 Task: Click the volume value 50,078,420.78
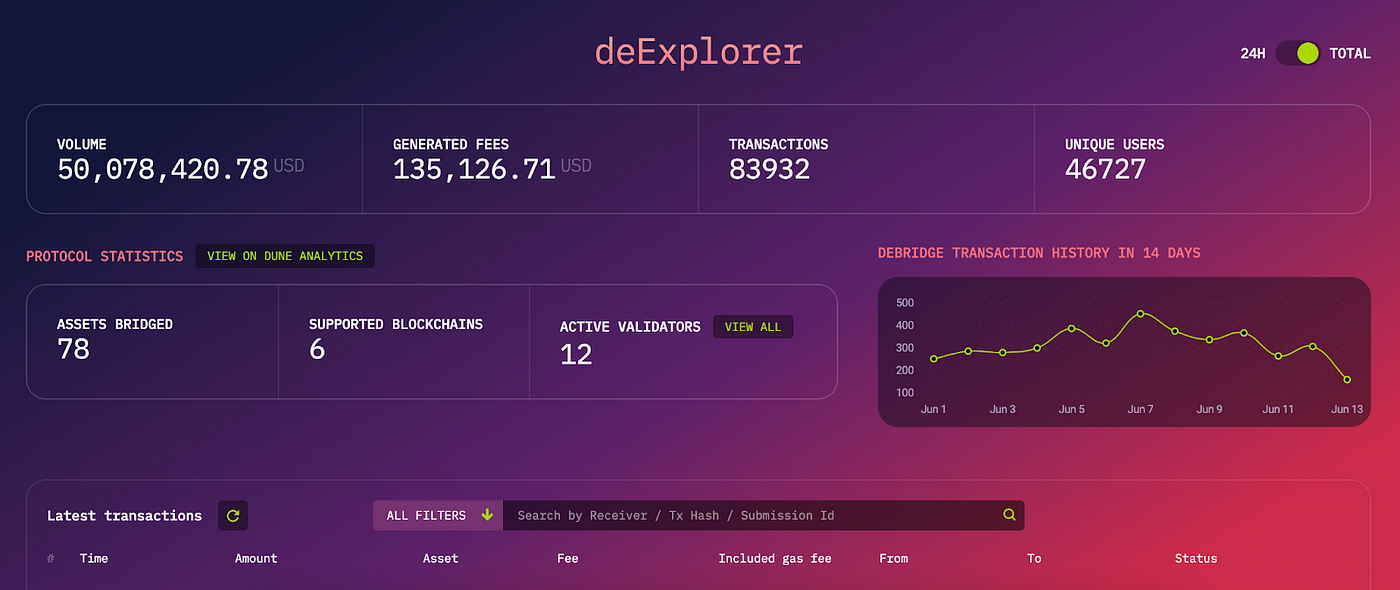tap(163, 169)
